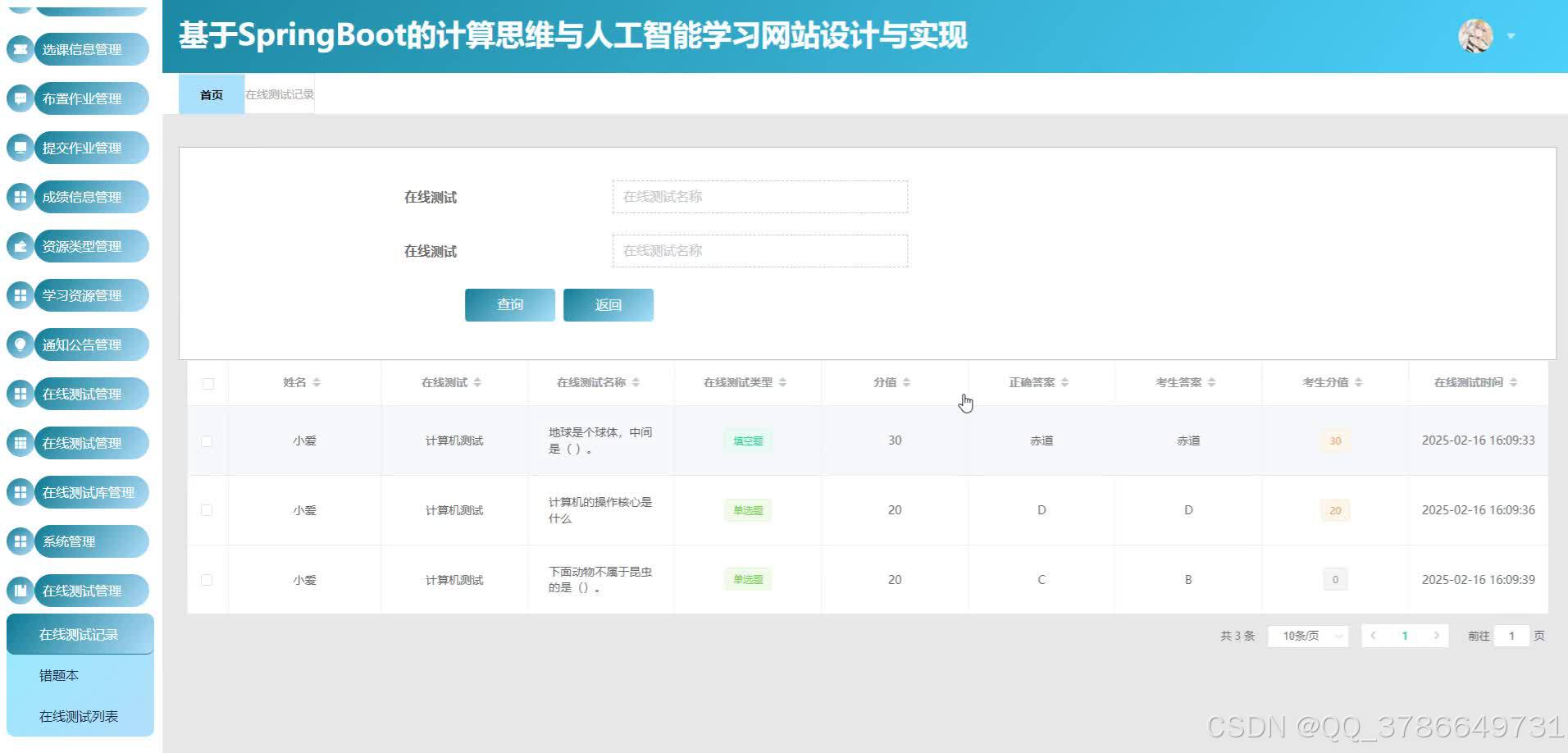Viewport: 1568px width, 753px height.
Task: Check the row with question 下面动物不属于昆虫
Action: (x=207, y=580)
